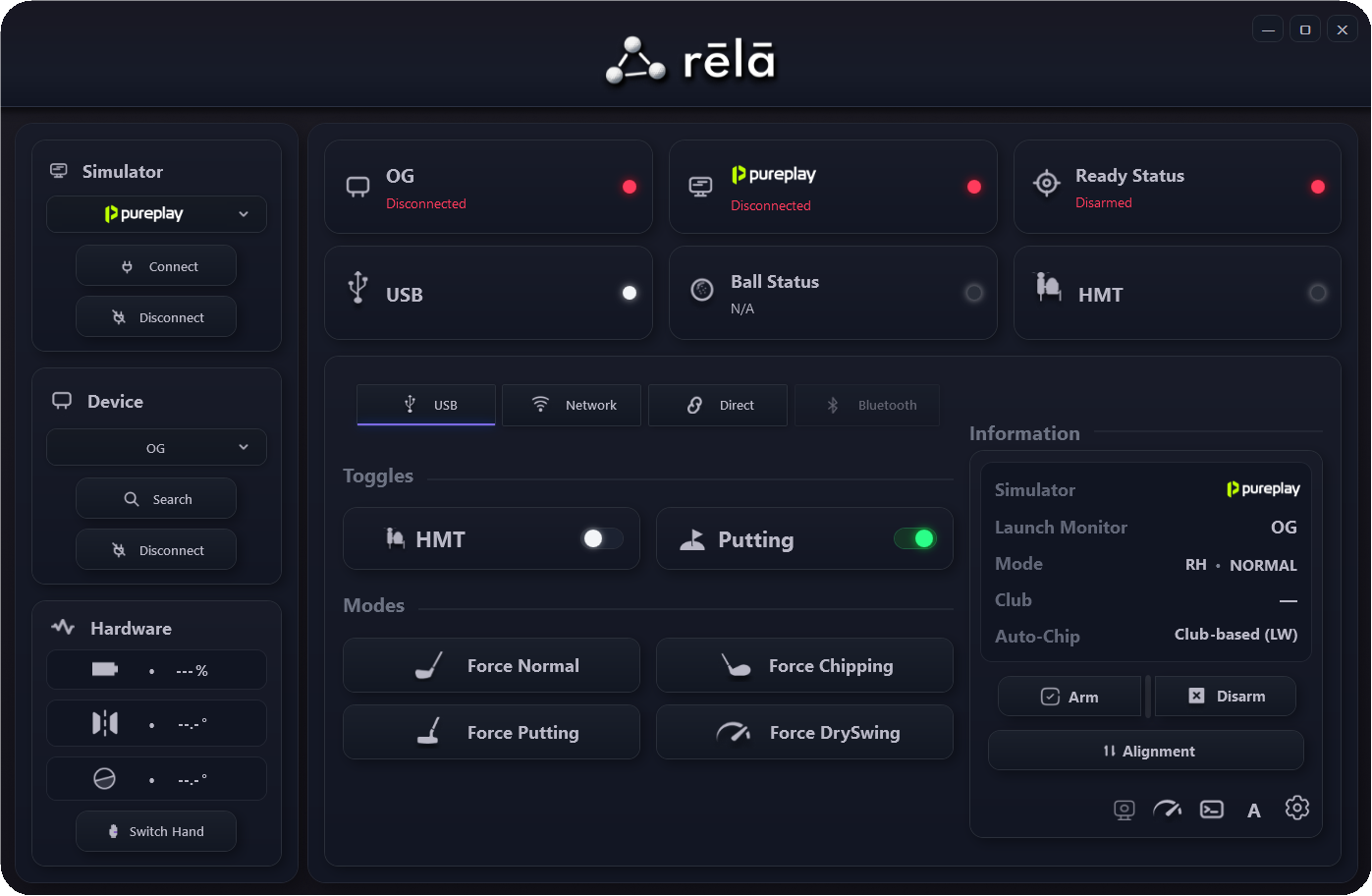Turn off the Putting toggle switch

point(914,538)
